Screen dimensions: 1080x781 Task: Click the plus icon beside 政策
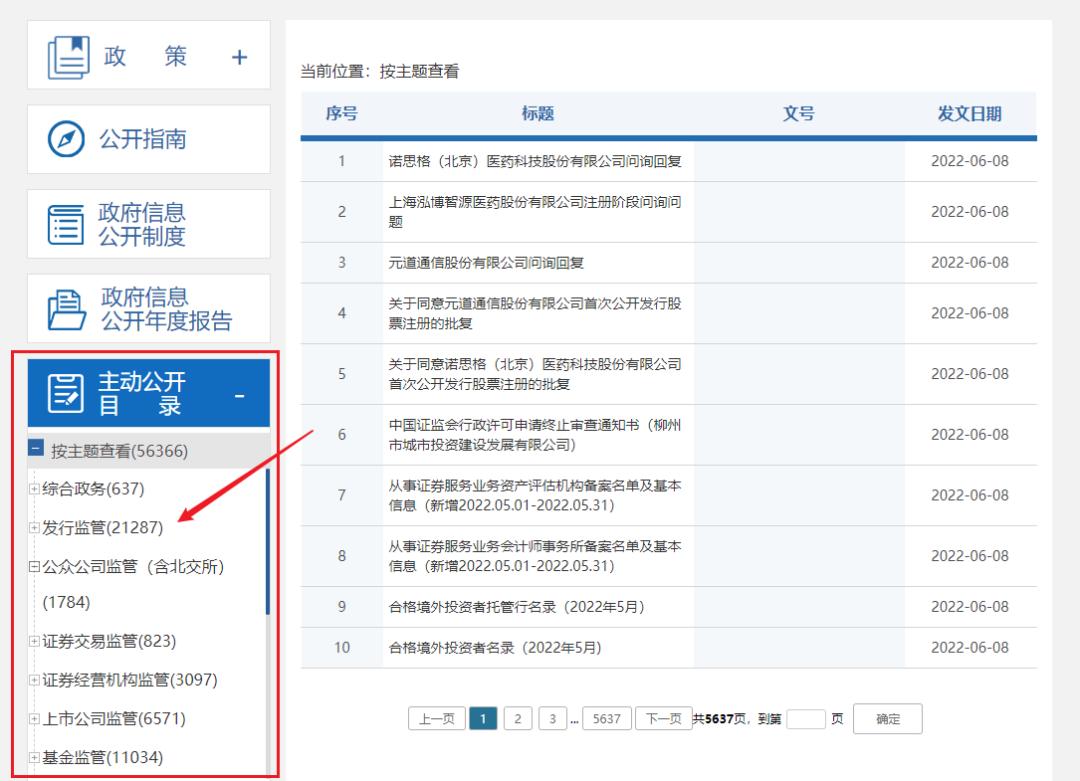pyautogui.click(x=239, y=57)
